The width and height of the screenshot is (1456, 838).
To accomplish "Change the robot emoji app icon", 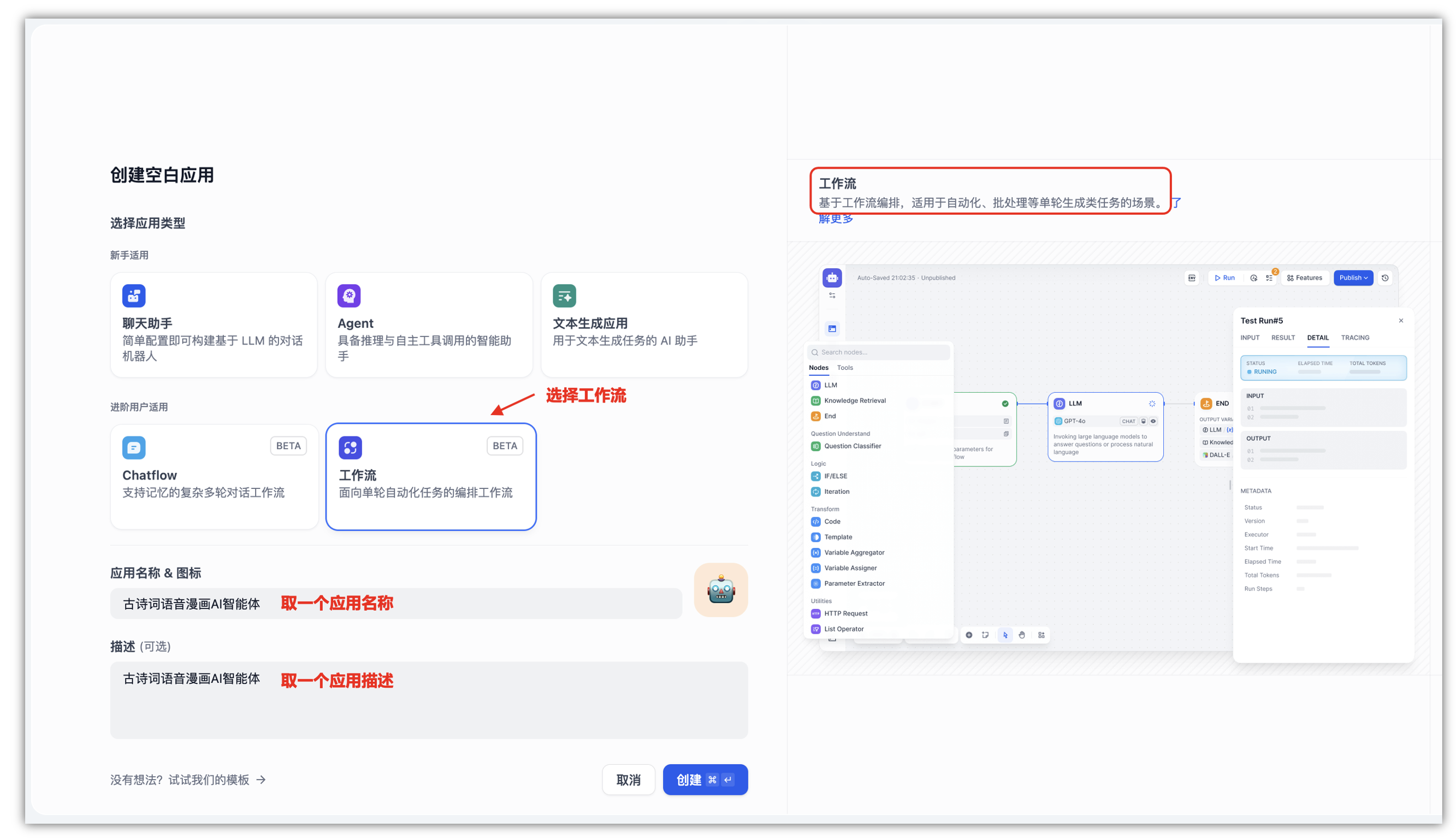I will click(720, 590).
